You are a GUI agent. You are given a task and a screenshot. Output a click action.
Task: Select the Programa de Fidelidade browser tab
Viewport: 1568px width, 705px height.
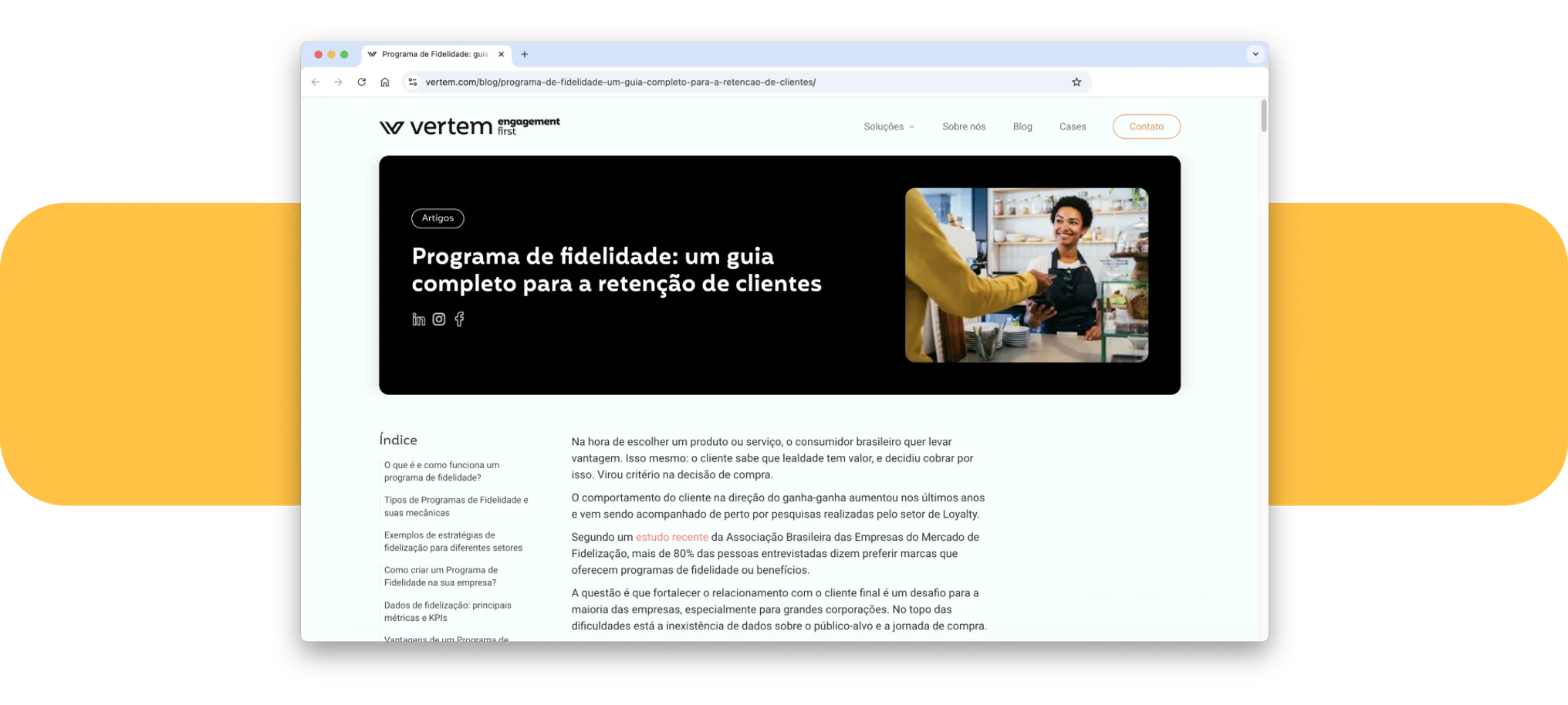436,54
